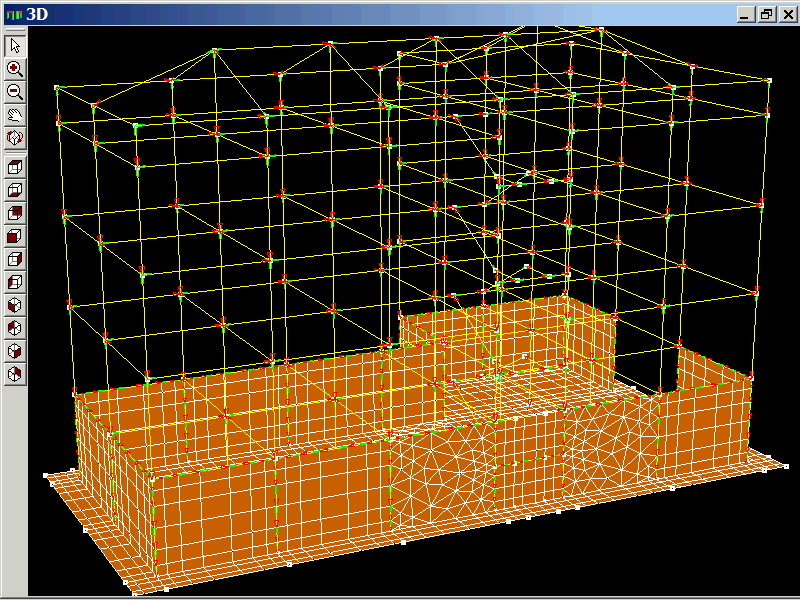
Task: Click second cube view icon in toolbar
Action: [15, 190]
